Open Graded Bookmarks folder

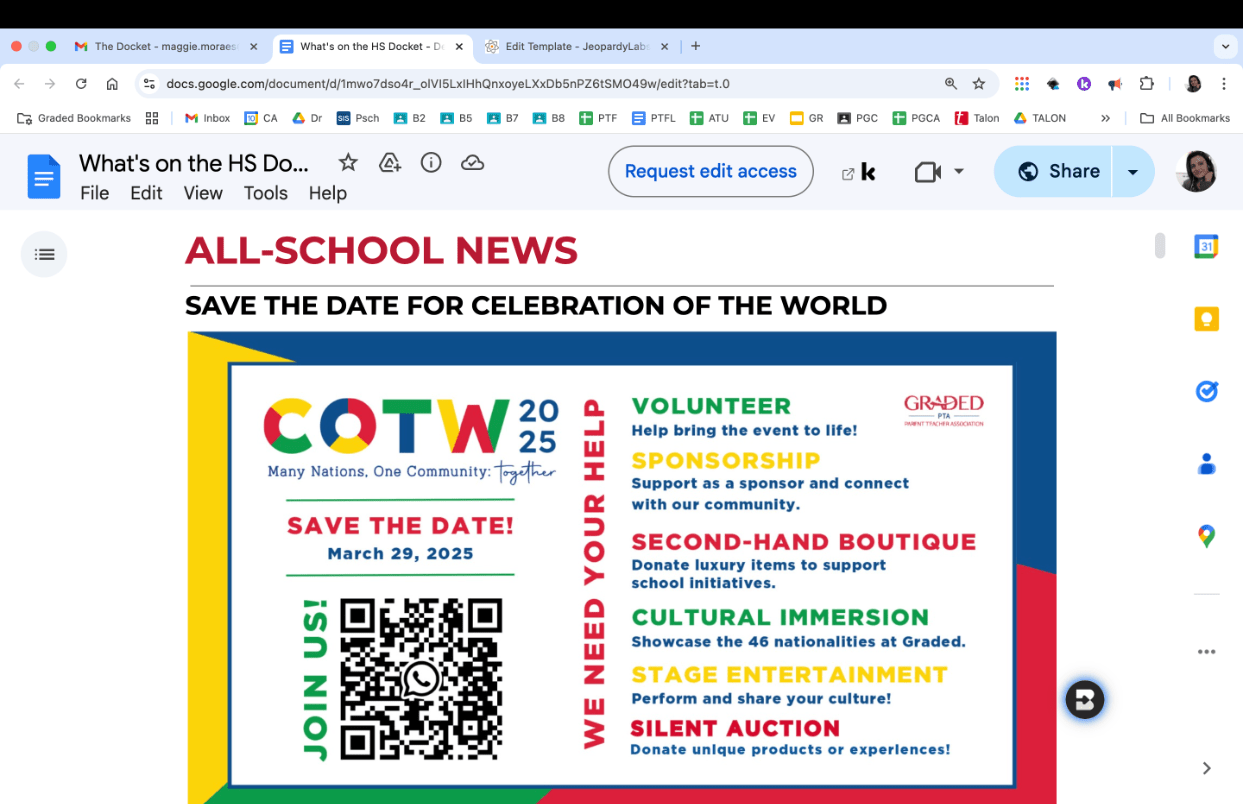[74, 118]
